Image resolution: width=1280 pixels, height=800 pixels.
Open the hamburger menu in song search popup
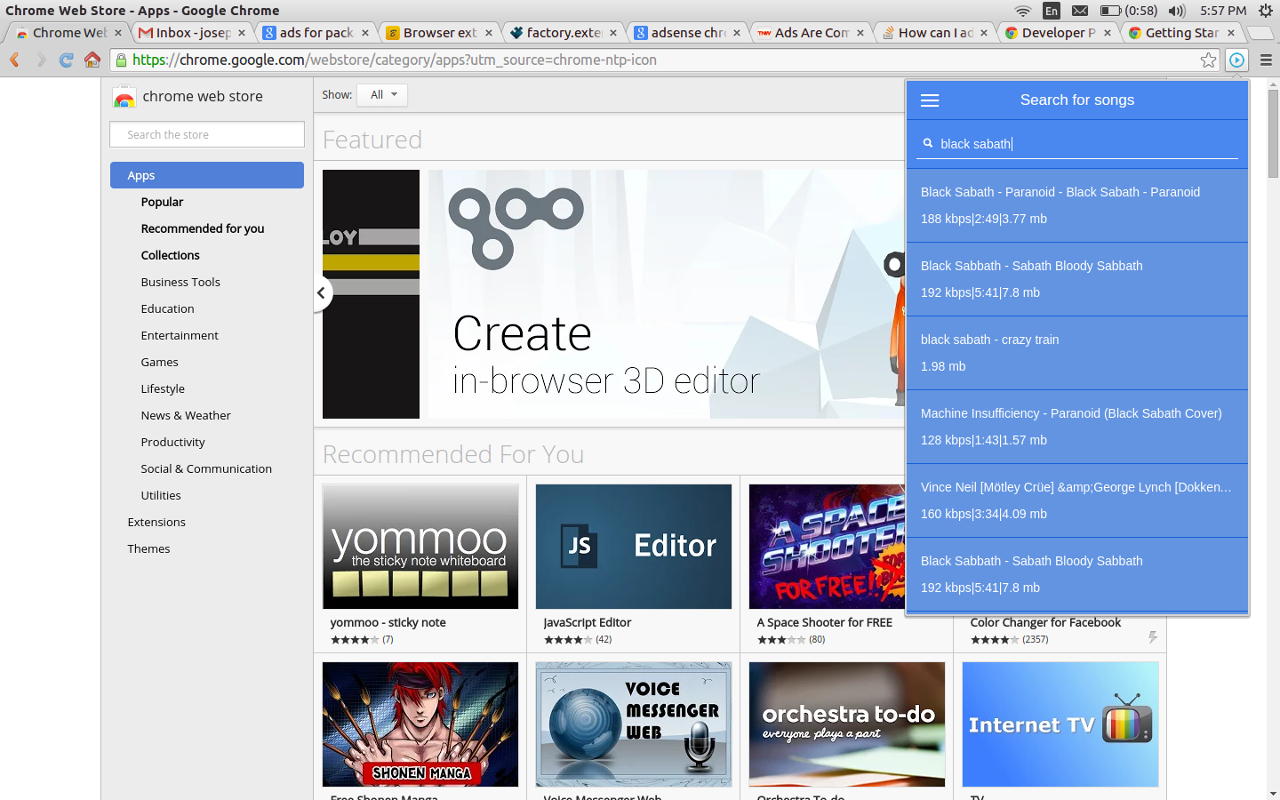(x=929, y=100)
